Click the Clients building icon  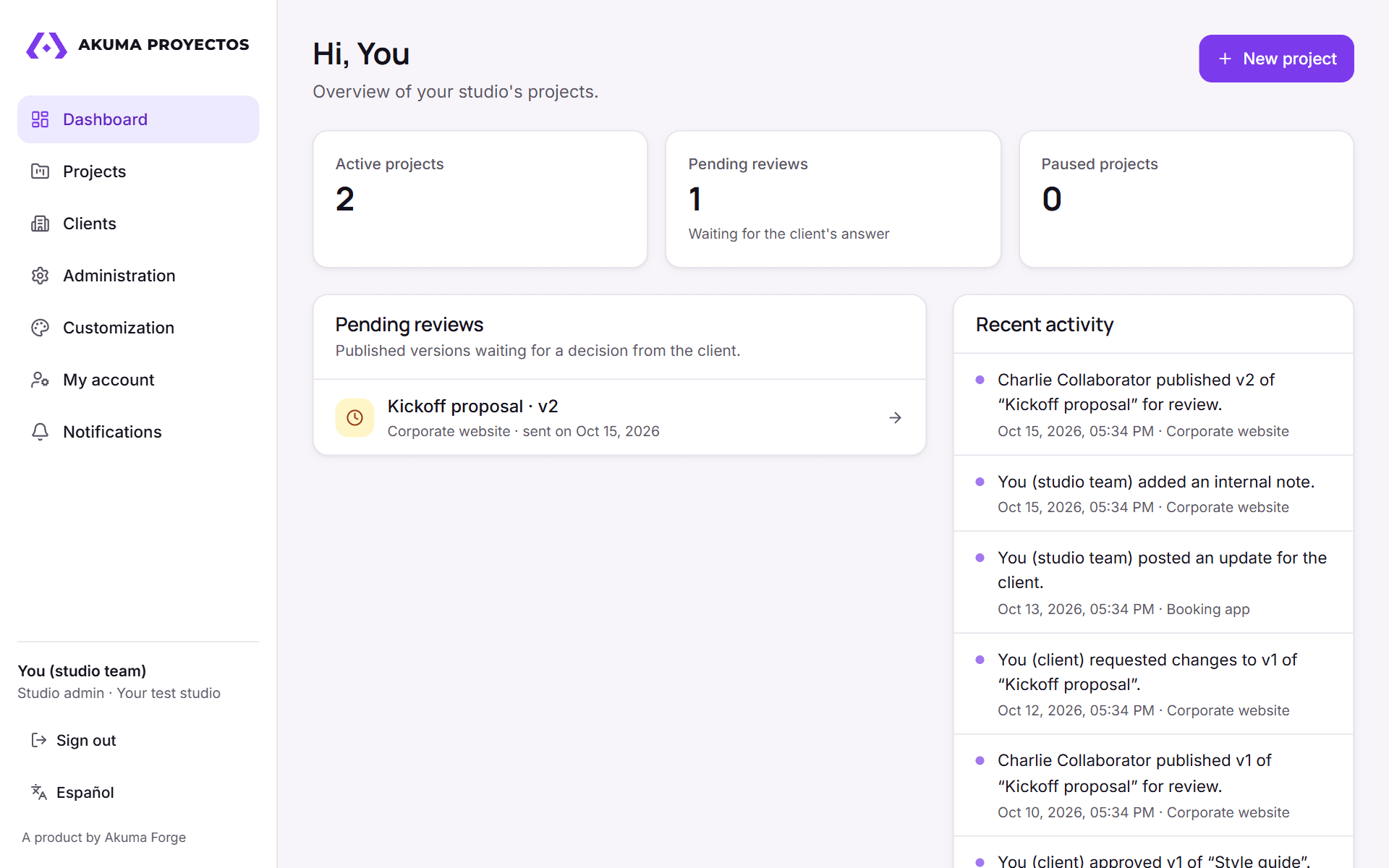pos(40,224)
